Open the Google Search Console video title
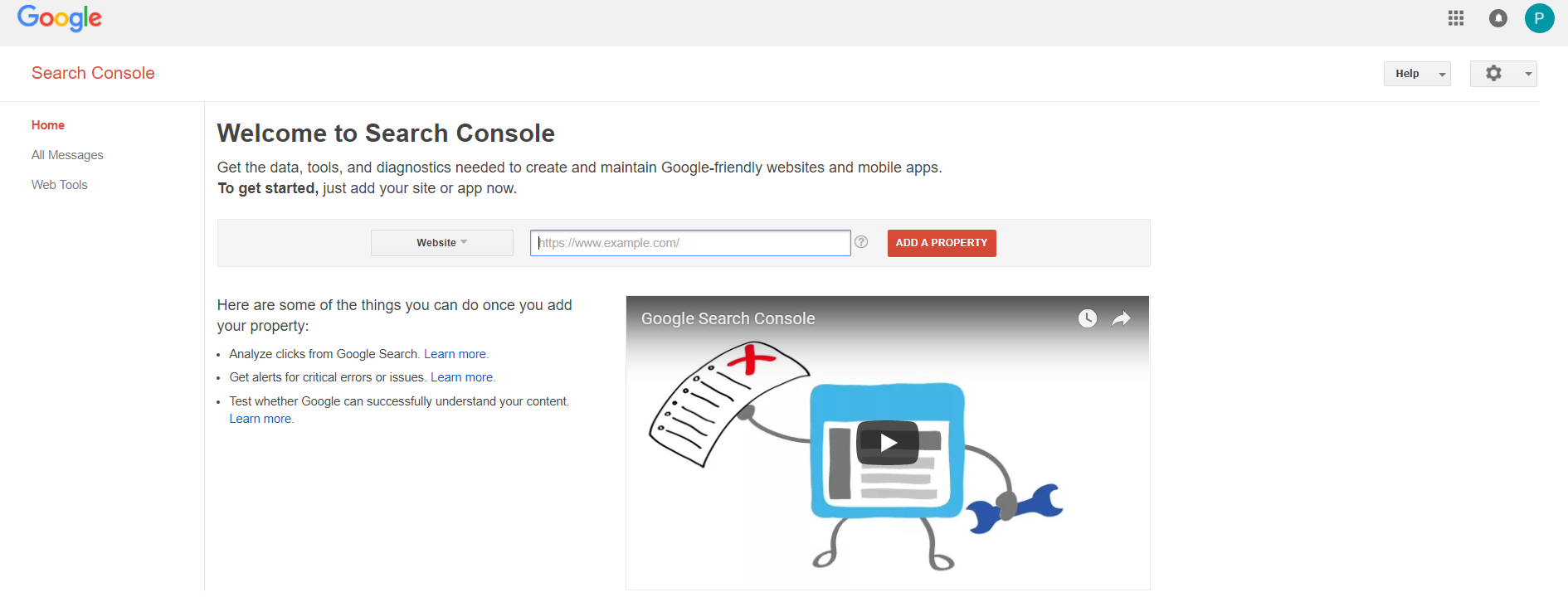The image size is (1568, 597). [x=728, y=318]
